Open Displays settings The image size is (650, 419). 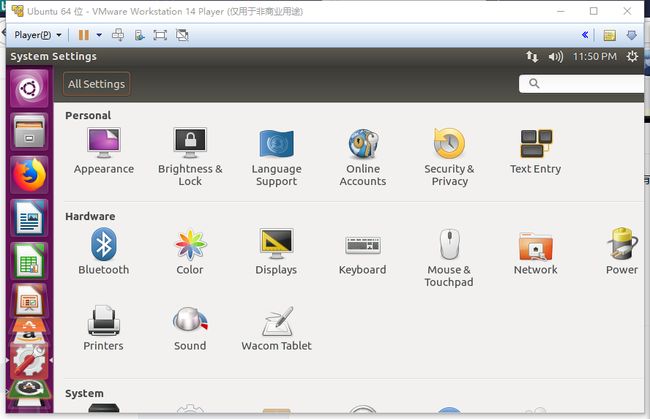276,252
